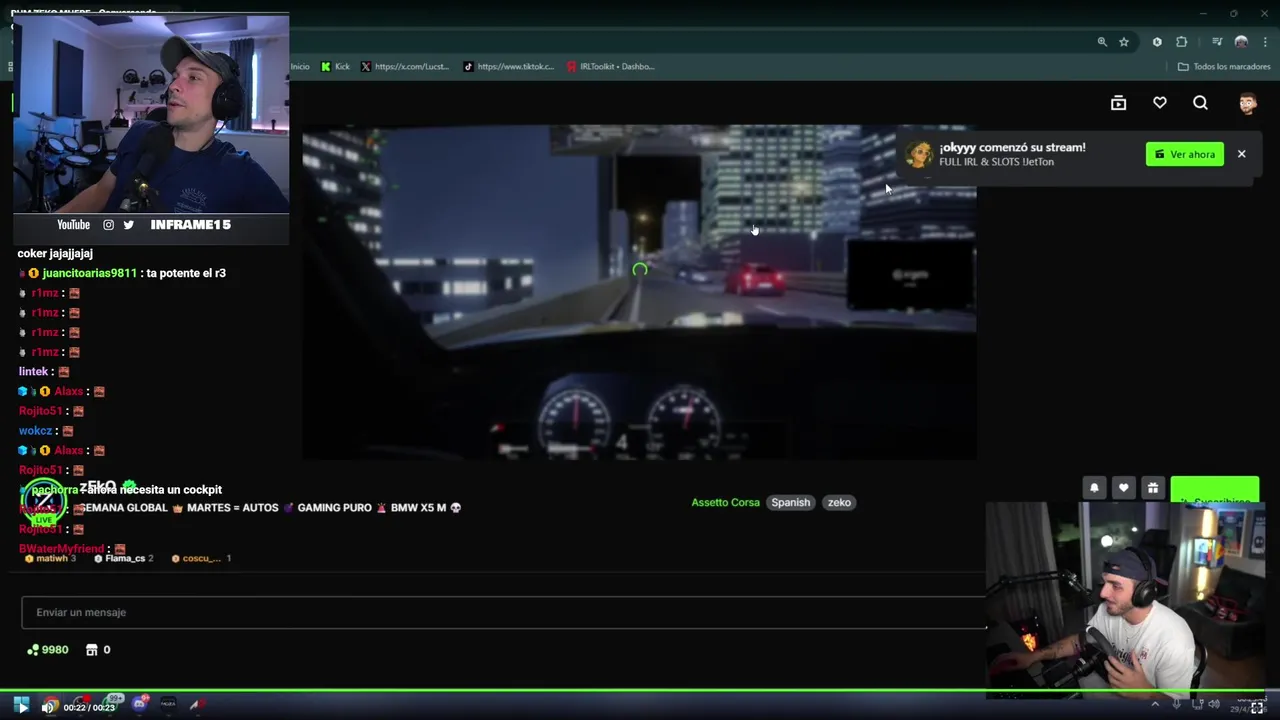Click the Assetto Corsa stream video player
1280x720 pixels.
pos(639,292)
